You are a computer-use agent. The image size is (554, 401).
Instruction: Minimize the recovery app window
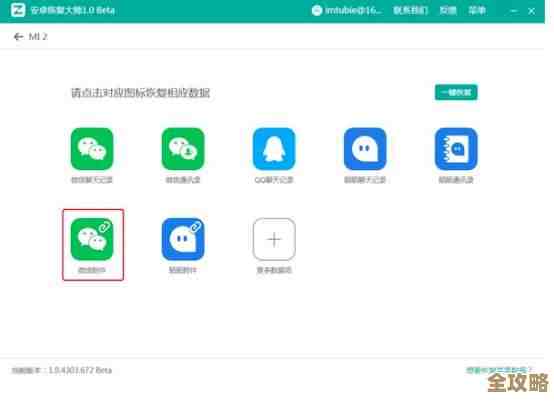point(514,11)
